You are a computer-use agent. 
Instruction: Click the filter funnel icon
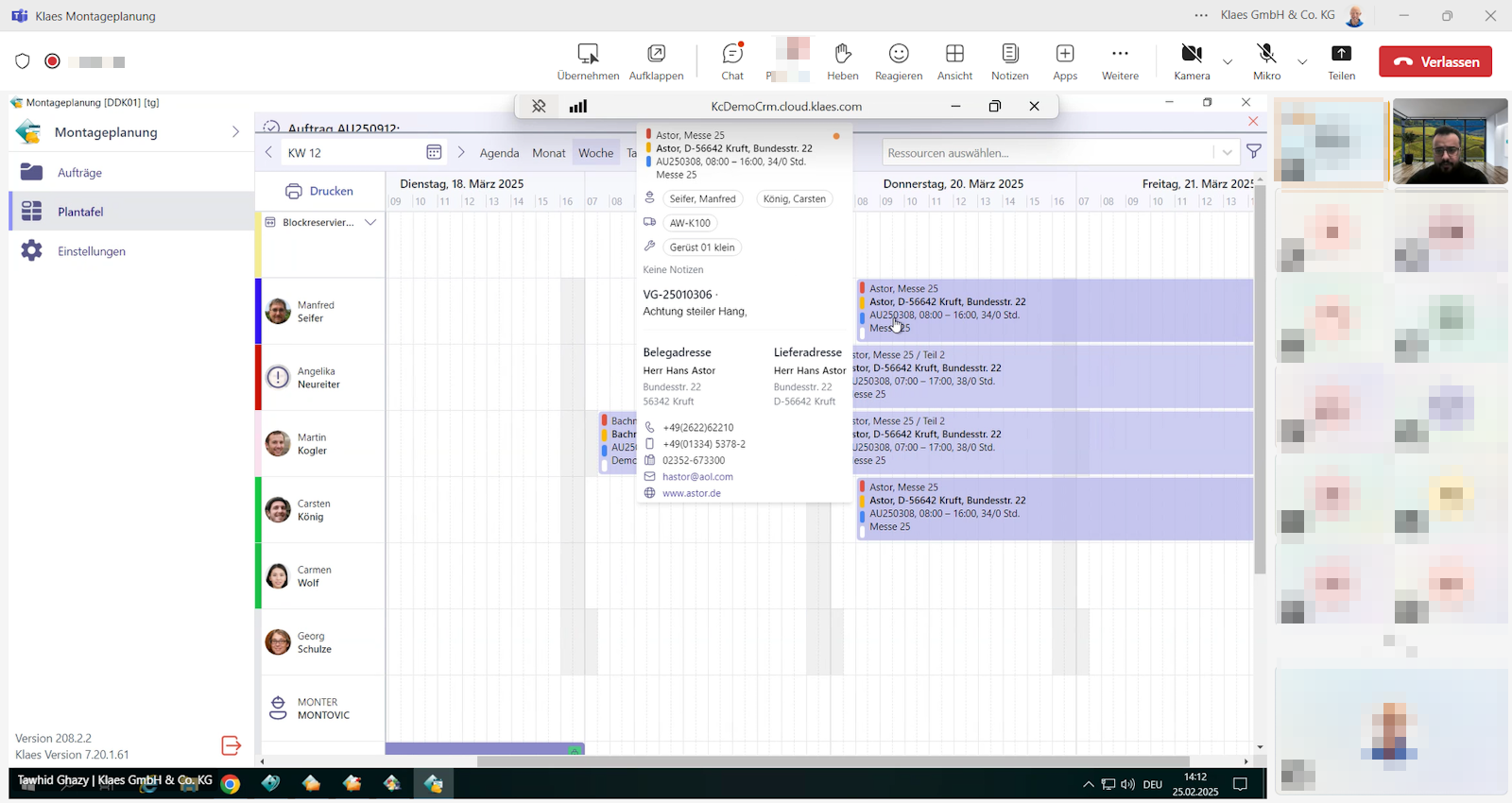(x=1254, y=151)
